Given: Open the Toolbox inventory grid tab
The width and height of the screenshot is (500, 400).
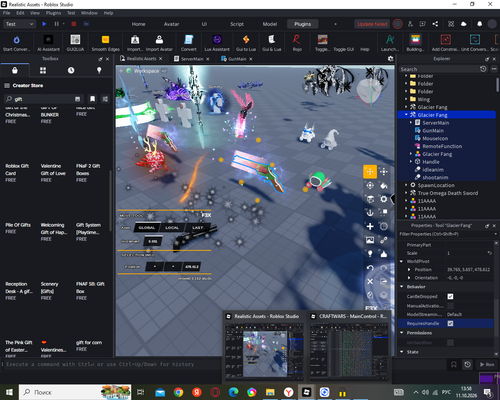Looking at the screenshot, I should point(43,70).
